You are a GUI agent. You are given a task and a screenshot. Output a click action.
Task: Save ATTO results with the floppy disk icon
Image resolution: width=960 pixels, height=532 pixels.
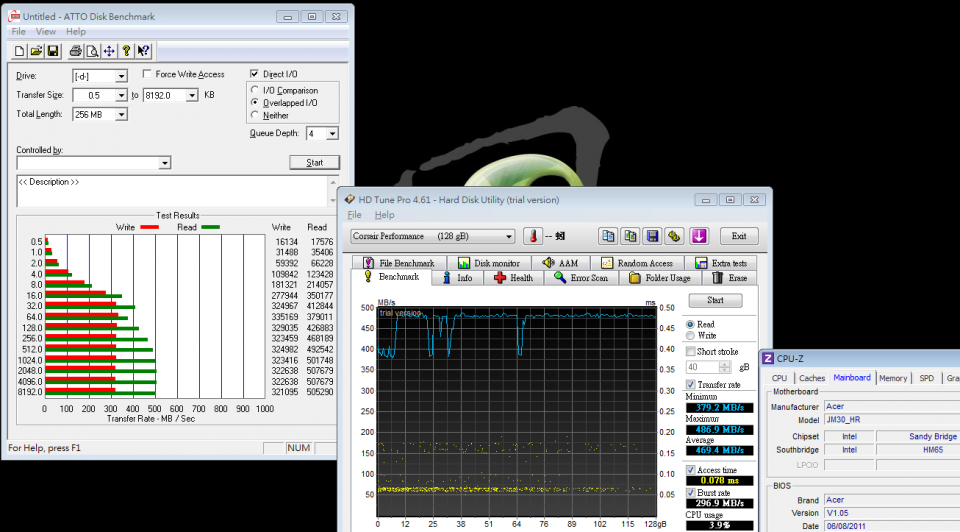pyautogui.click(x=53, y=51)
